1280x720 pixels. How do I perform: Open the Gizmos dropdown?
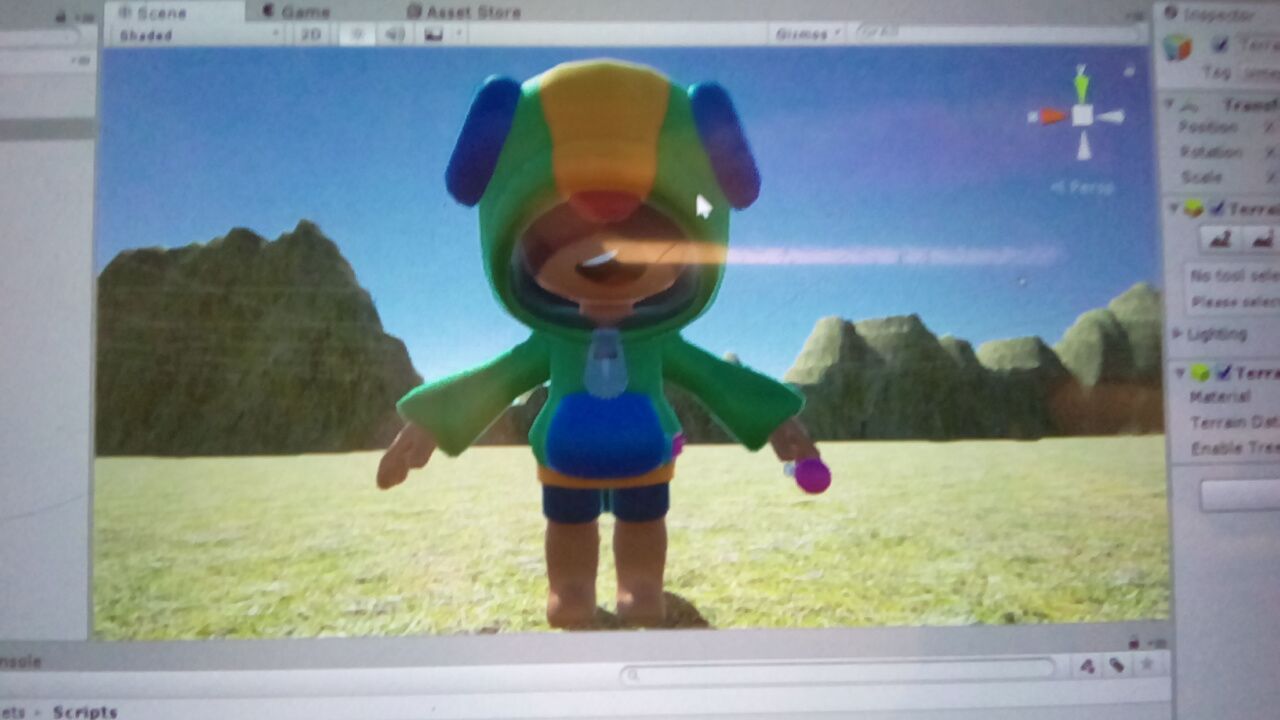pos(808,34)
